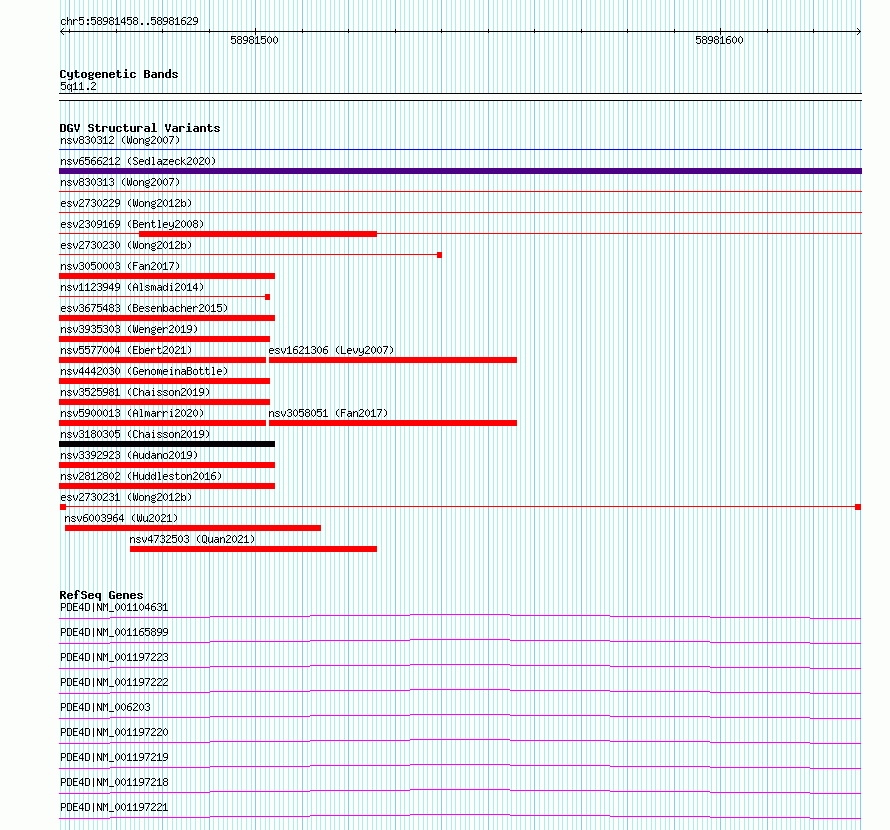
Task: Click the chr5:58981458..58981629 region label
Action: point(129,22)
